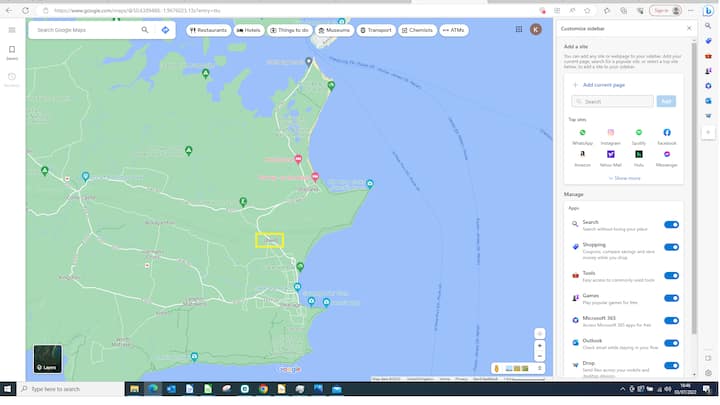The width and height of the screenshot is (720, 405).
Task: Click the Google Maps directions icon
Action: 165,30
